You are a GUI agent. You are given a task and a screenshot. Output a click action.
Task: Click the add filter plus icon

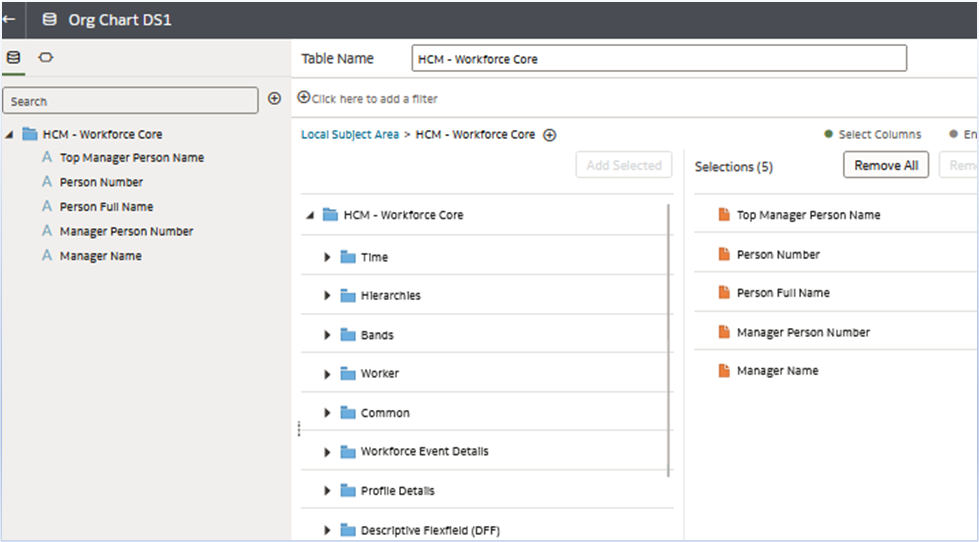click(304, 98)
